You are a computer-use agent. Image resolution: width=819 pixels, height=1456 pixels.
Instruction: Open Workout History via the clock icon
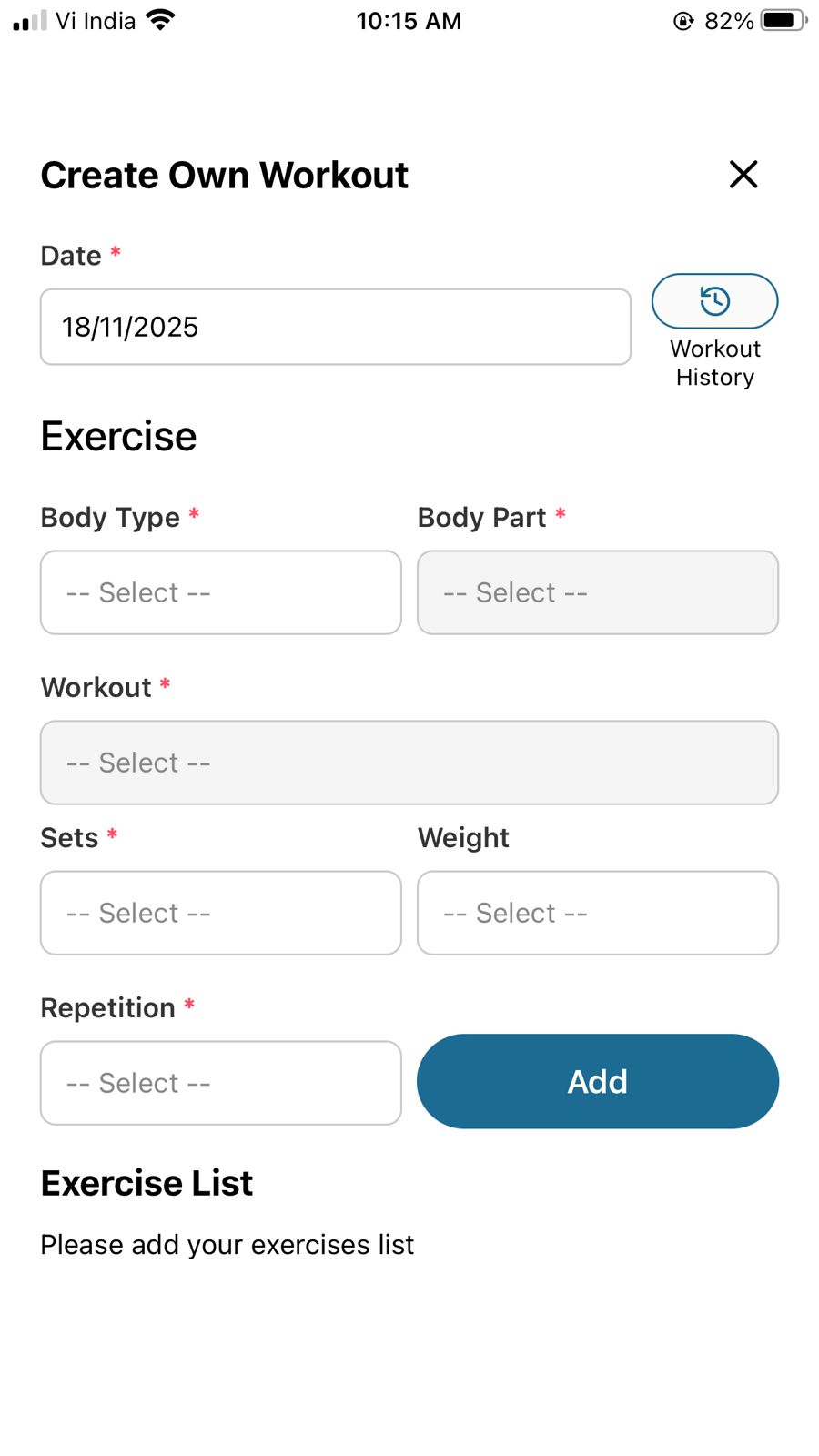click(x=714, y=301)
